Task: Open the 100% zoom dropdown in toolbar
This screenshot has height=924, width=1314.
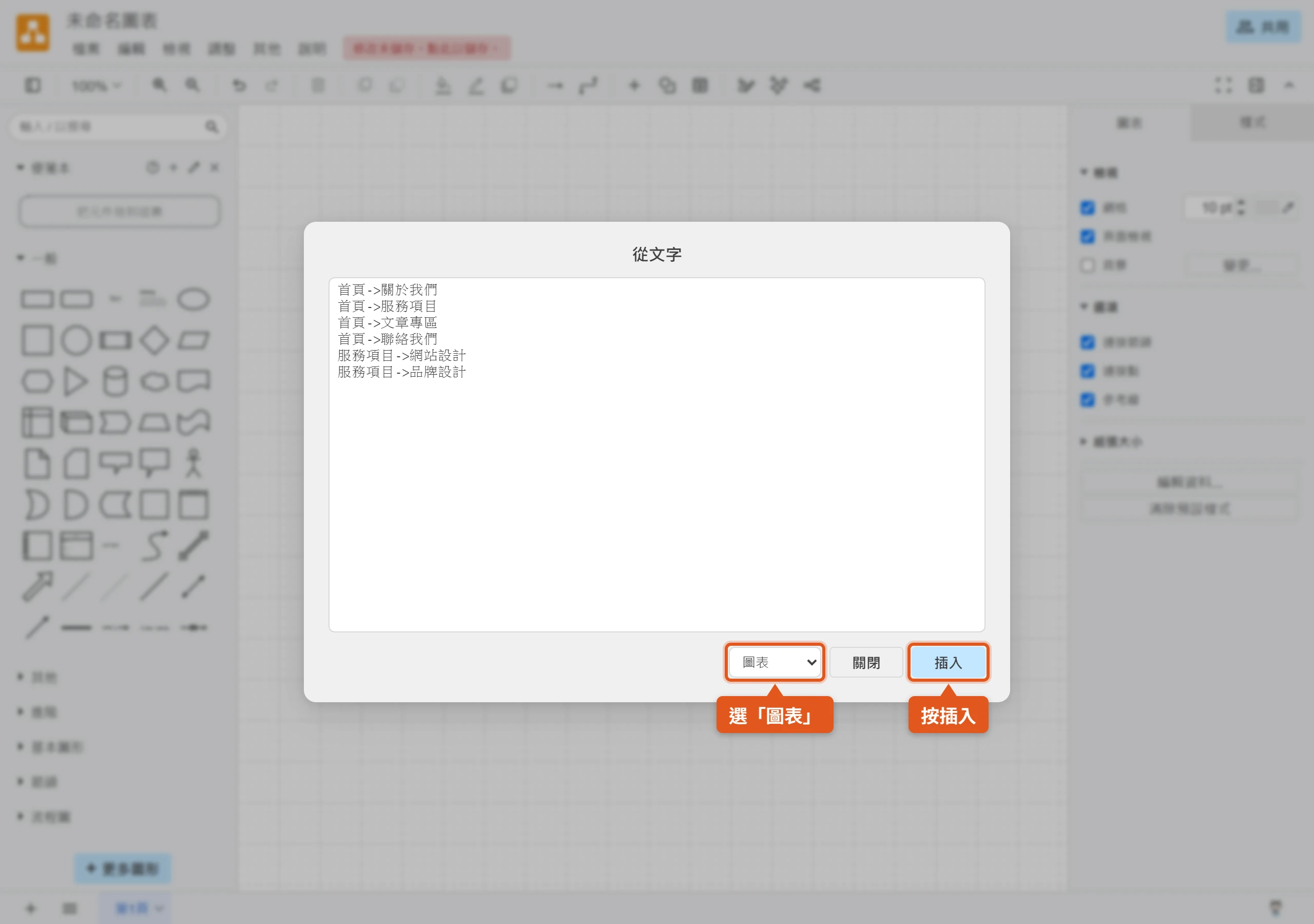Action: coord(96,86)
